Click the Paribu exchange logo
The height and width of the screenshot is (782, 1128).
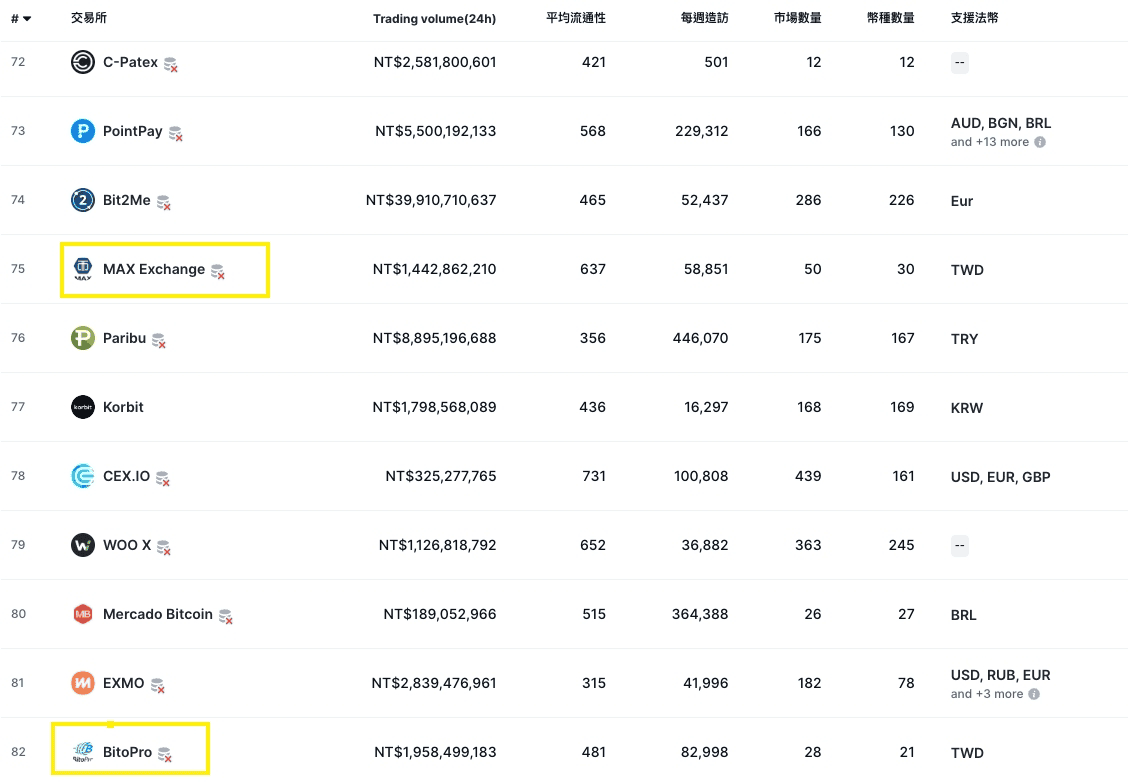pyautogui.click(x=83, y=338)
